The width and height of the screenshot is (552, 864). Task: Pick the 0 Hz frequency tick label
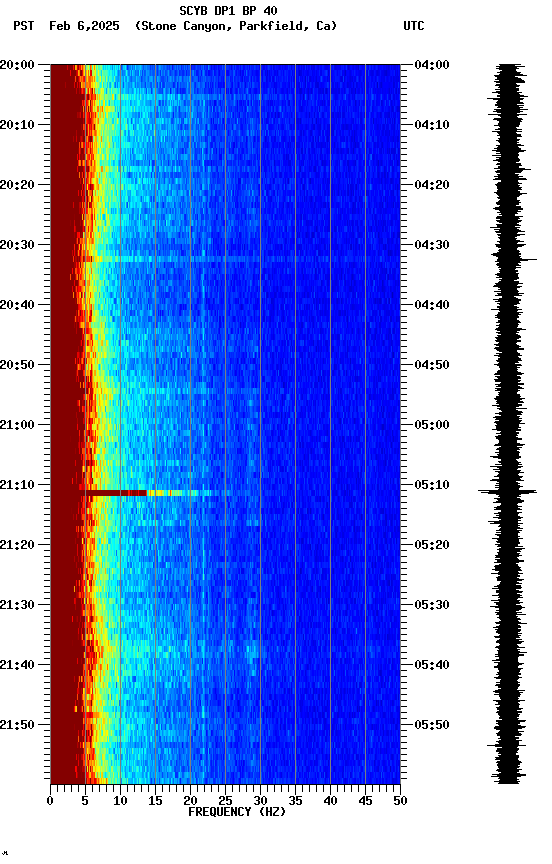pyautogui.click(x=50, y=801)
